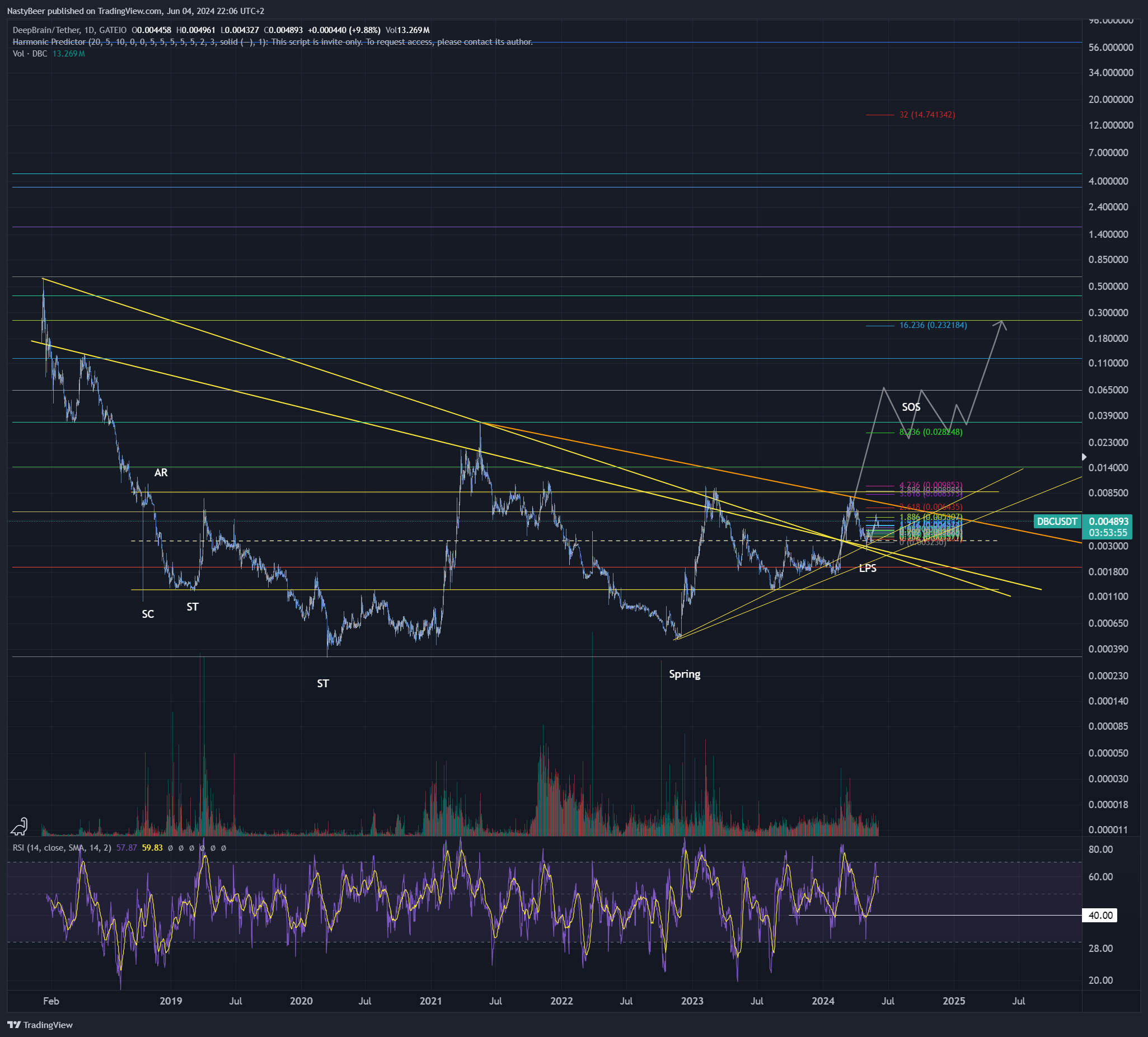Screen dimensions: 1148x1037
Task: Select the Harmonic Predictor indicator legend
Action: 273,41
